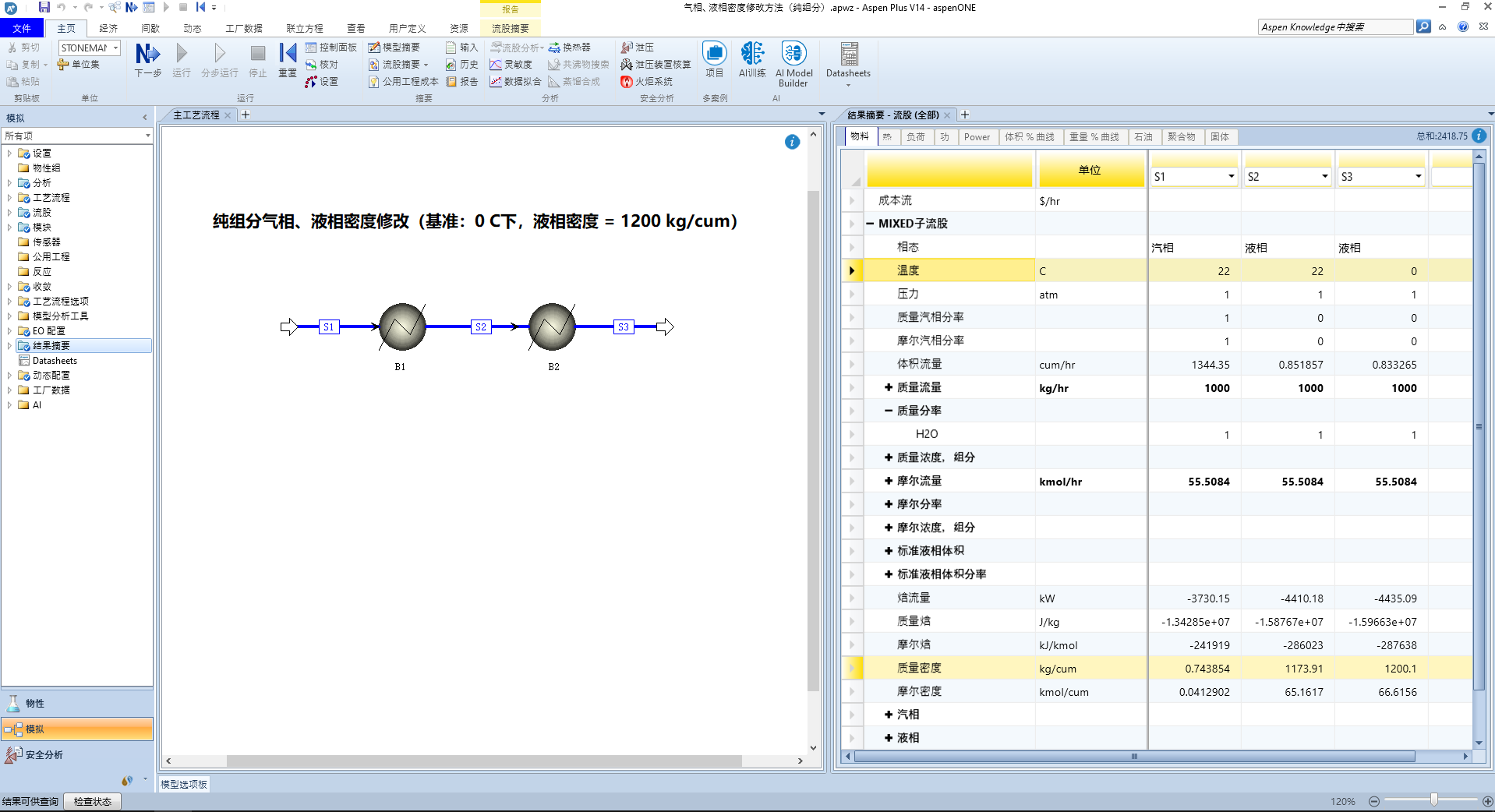Viewport: 1495px width, 812px height.
Task: Open Pressure Relief (泄压) analysis
Action: tap(638, 48)
